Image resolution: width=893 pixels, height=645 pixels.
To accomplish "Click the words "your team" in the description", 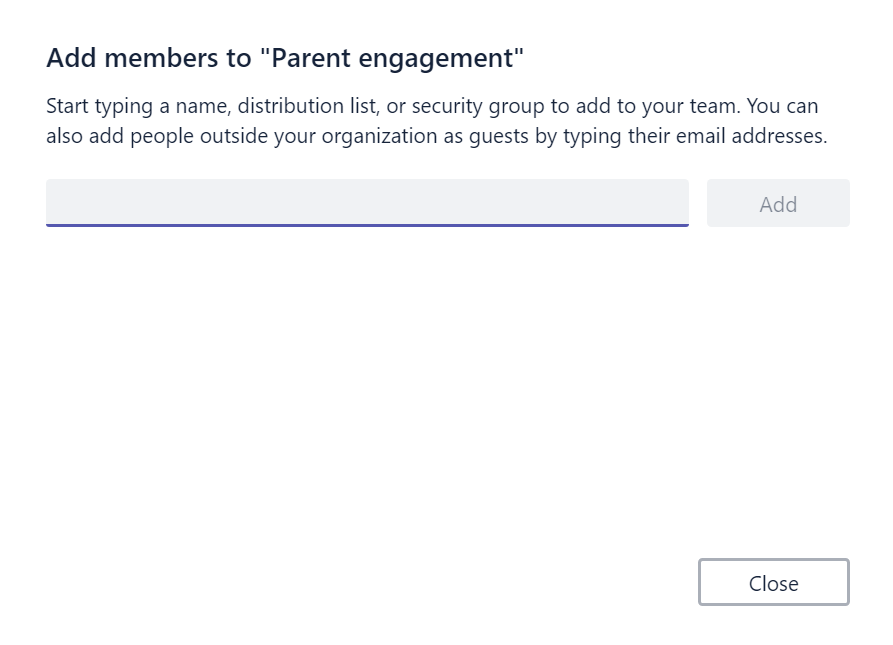I will click(x=698, y=106).
